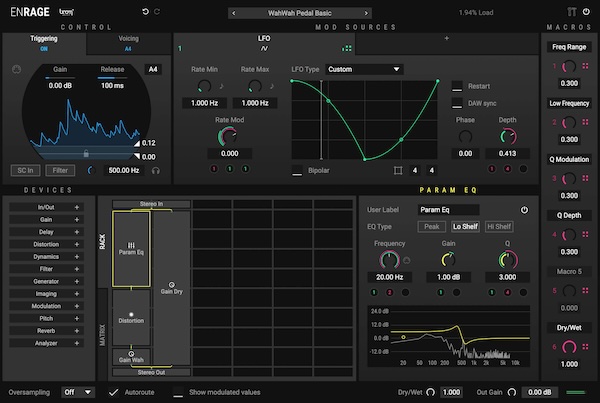The image size is (600, 403).
Task: Open the tuning fork settings icon
Action: (572, 12)
